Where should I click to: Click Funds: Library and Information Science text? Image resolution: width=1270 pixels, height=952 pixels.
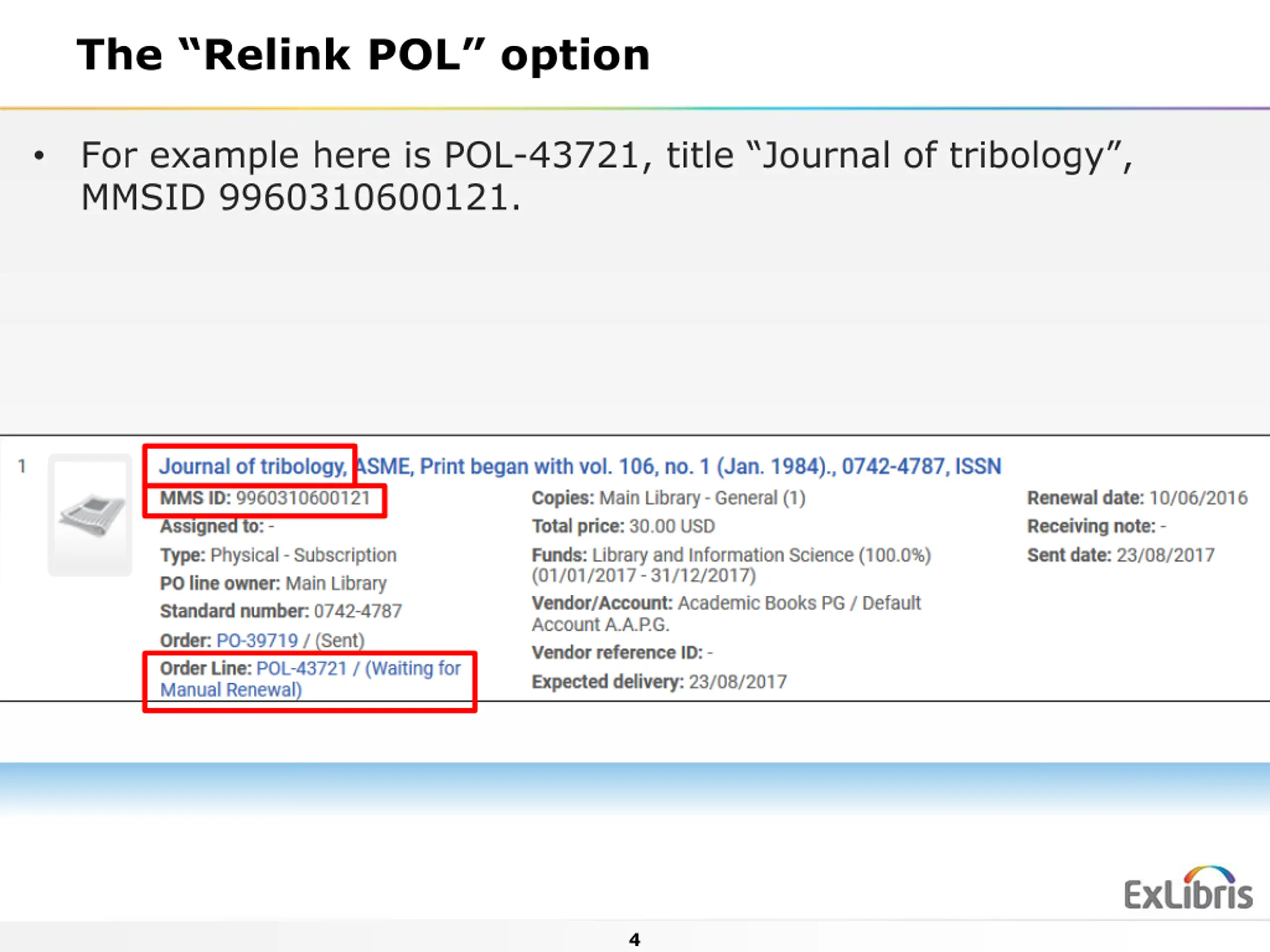coord(731,565)
